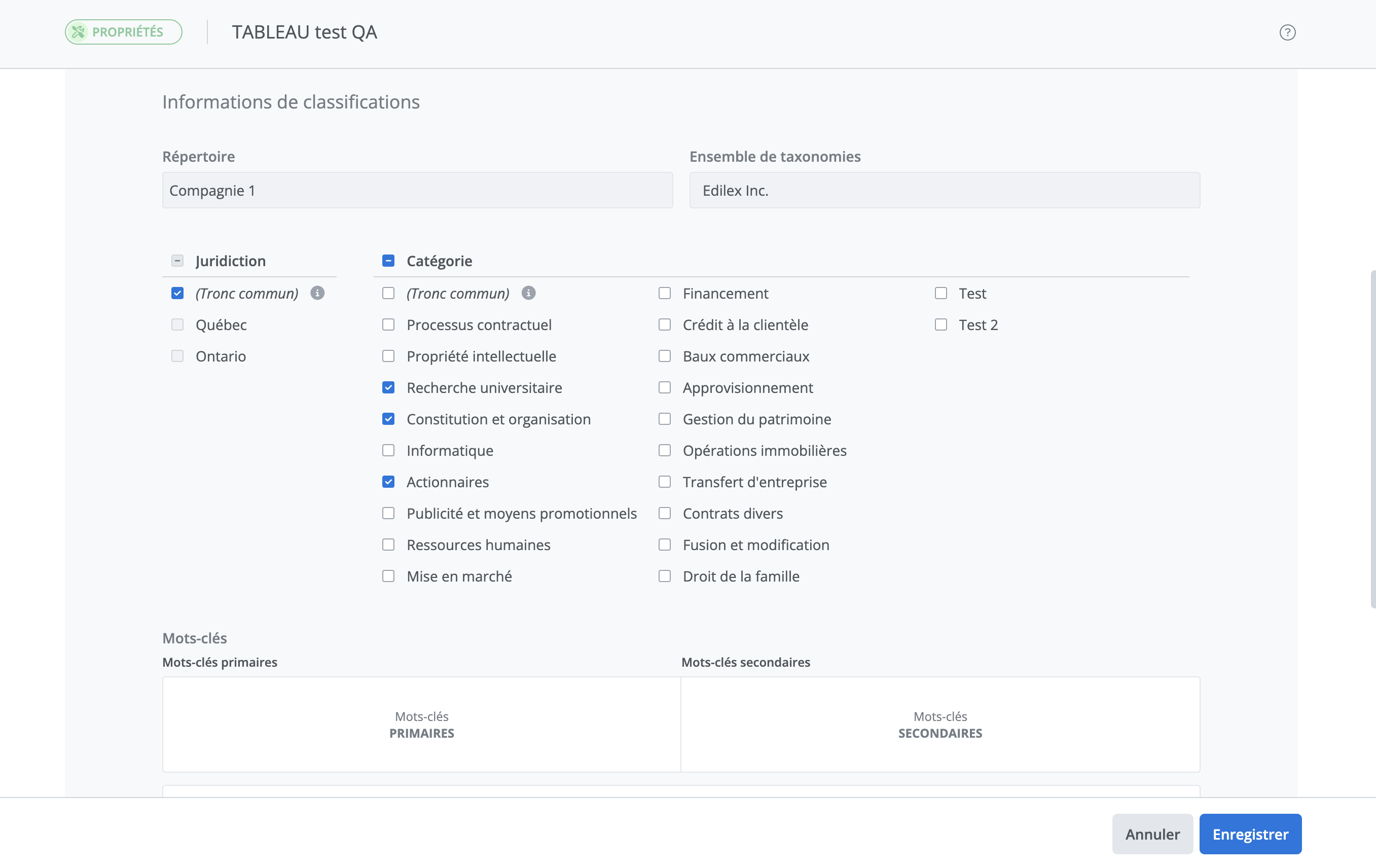Toggle the Catégorie select-all minus checkbox

coord(388,261)
